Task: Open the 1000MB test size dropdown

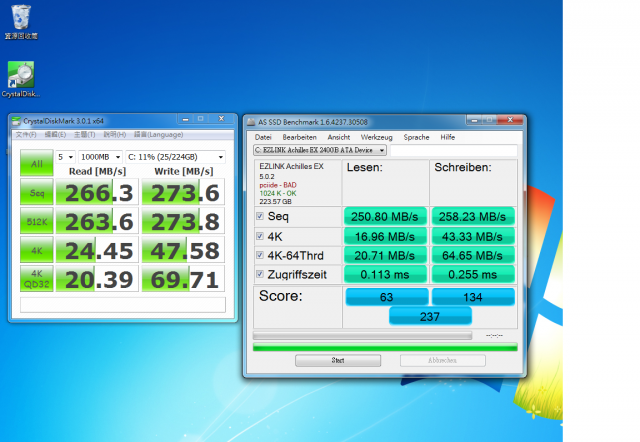Action: click(100, 157)
